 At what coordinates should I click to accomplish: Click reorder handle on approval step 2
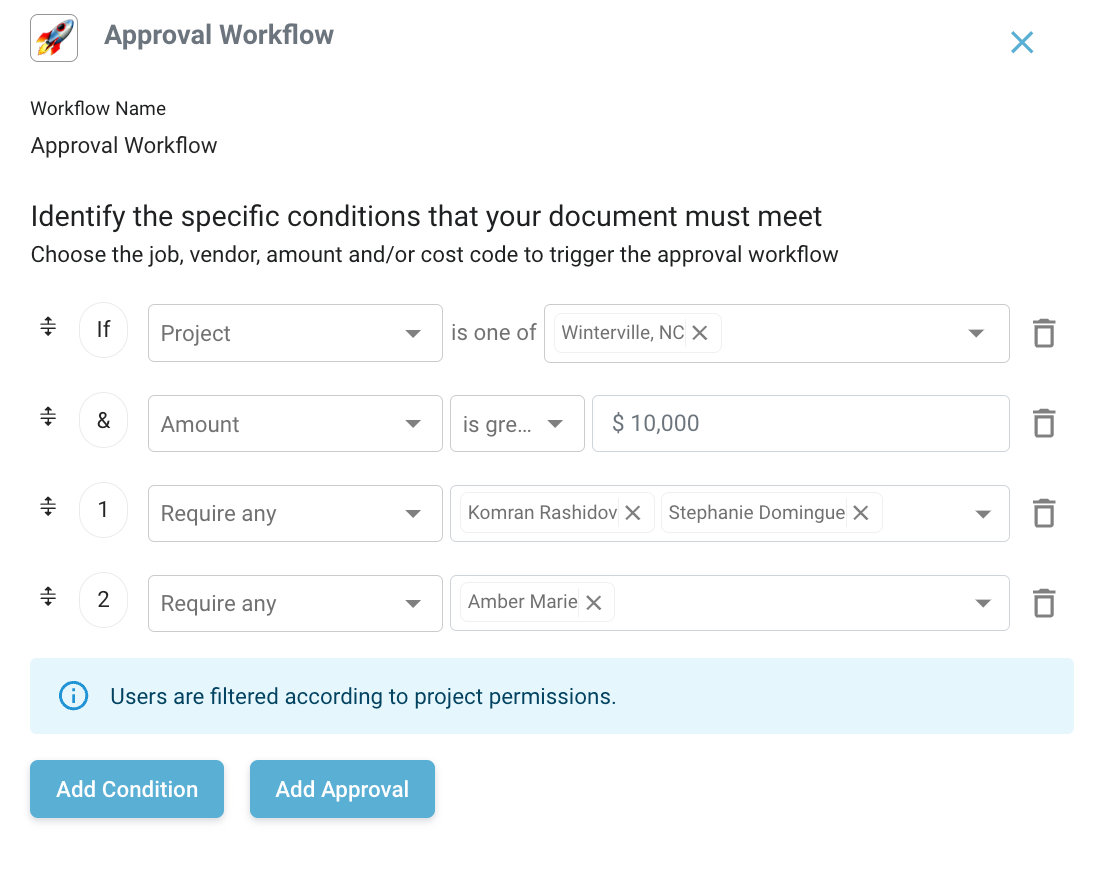[48, 596]
